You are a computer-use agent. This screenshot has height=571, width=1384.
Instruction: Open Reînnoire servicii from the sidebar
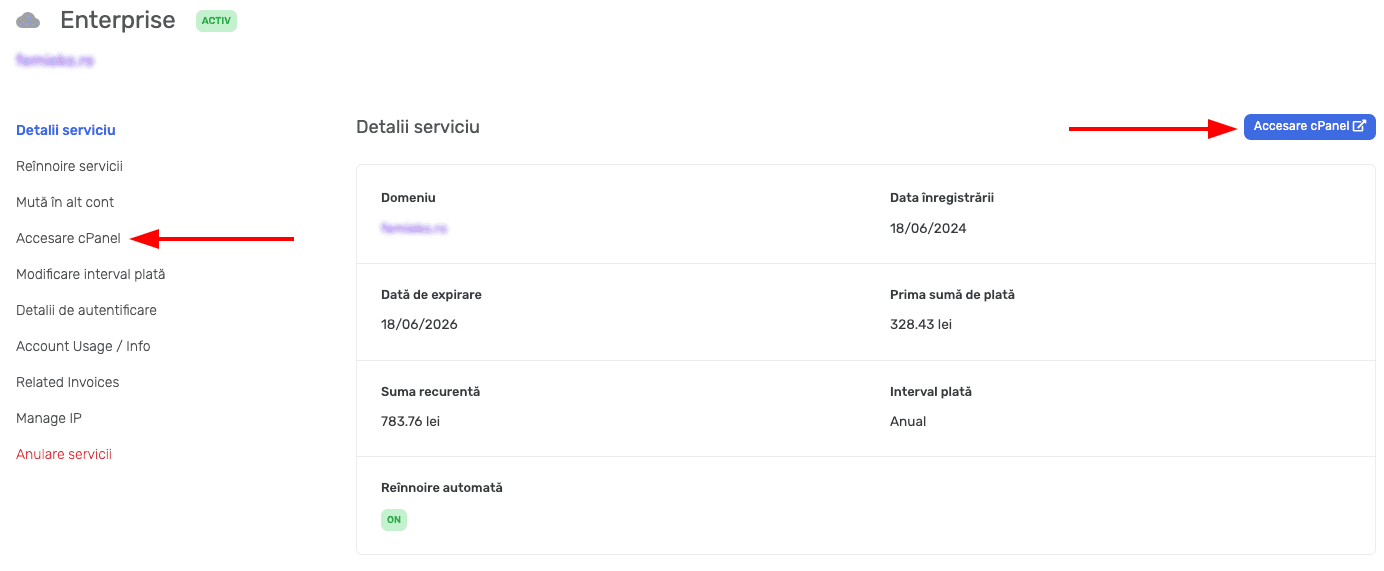[x=69, y=166]
